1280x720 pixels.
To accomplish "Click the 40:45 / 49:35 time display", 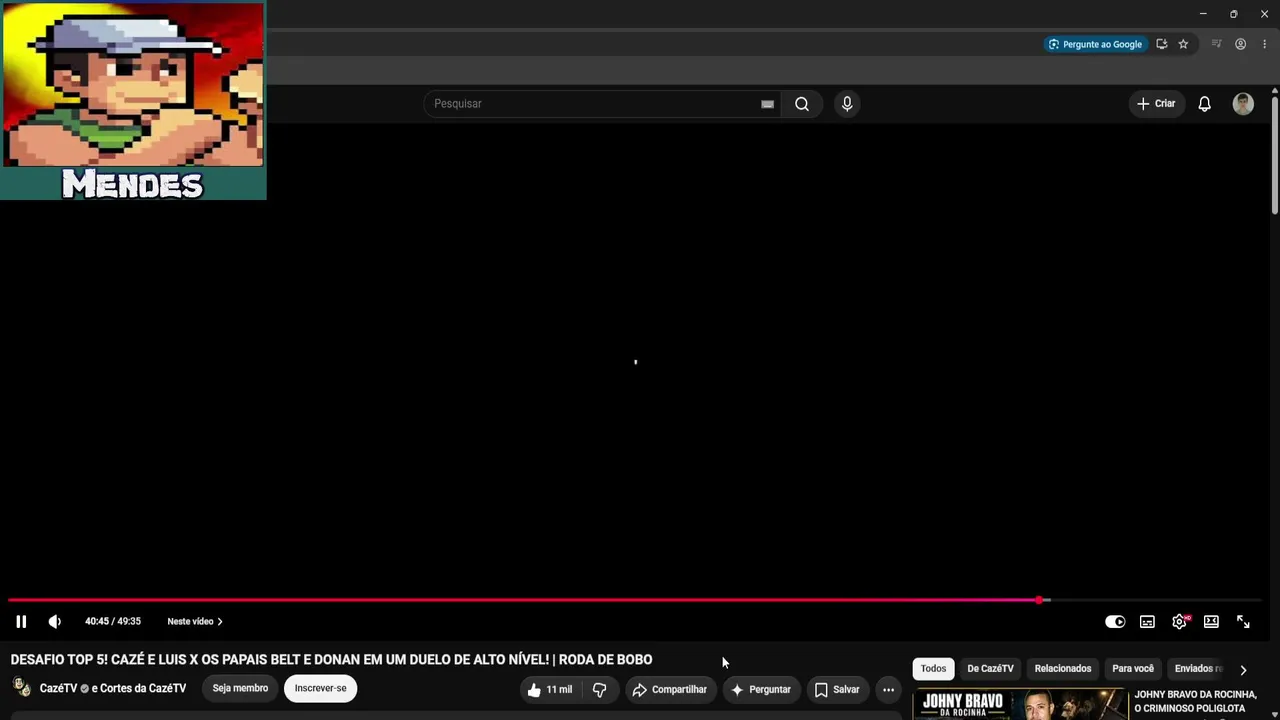I will (113, 621).
